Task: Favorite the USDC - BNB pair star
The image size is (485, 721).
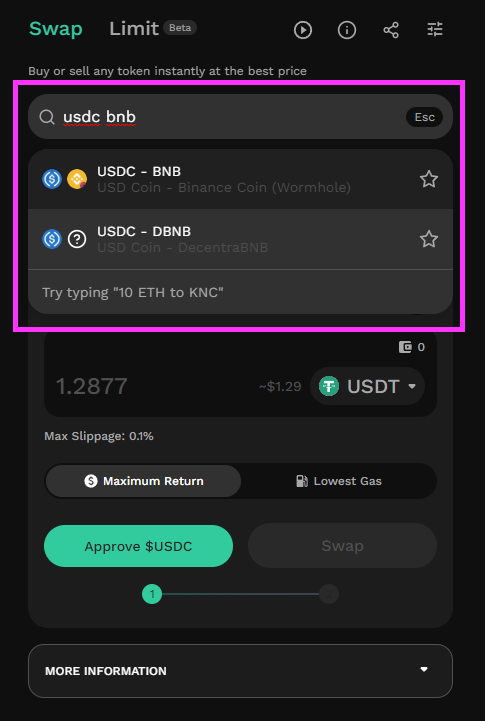Action: (x=428, y=179)
